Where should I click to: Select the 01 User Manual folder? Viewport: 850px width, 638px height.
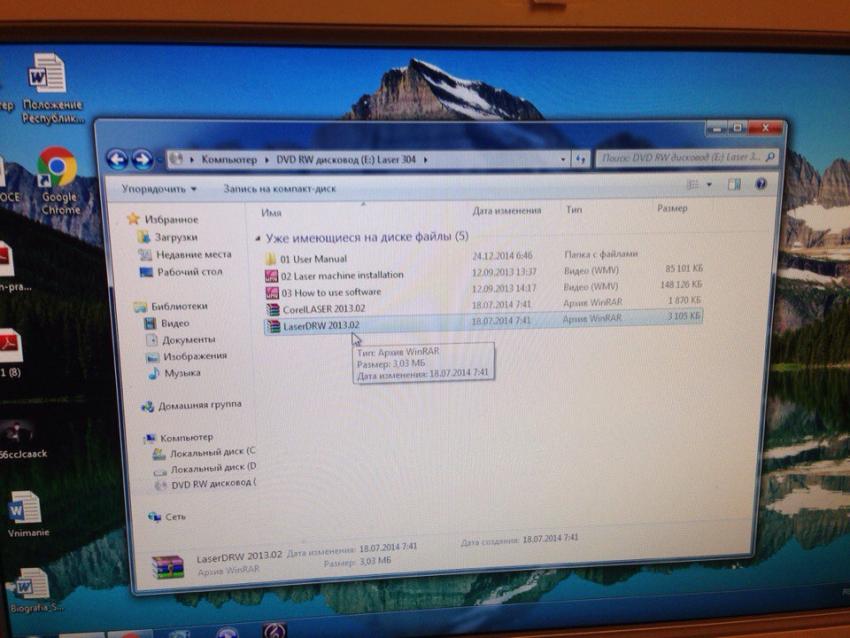313,259
